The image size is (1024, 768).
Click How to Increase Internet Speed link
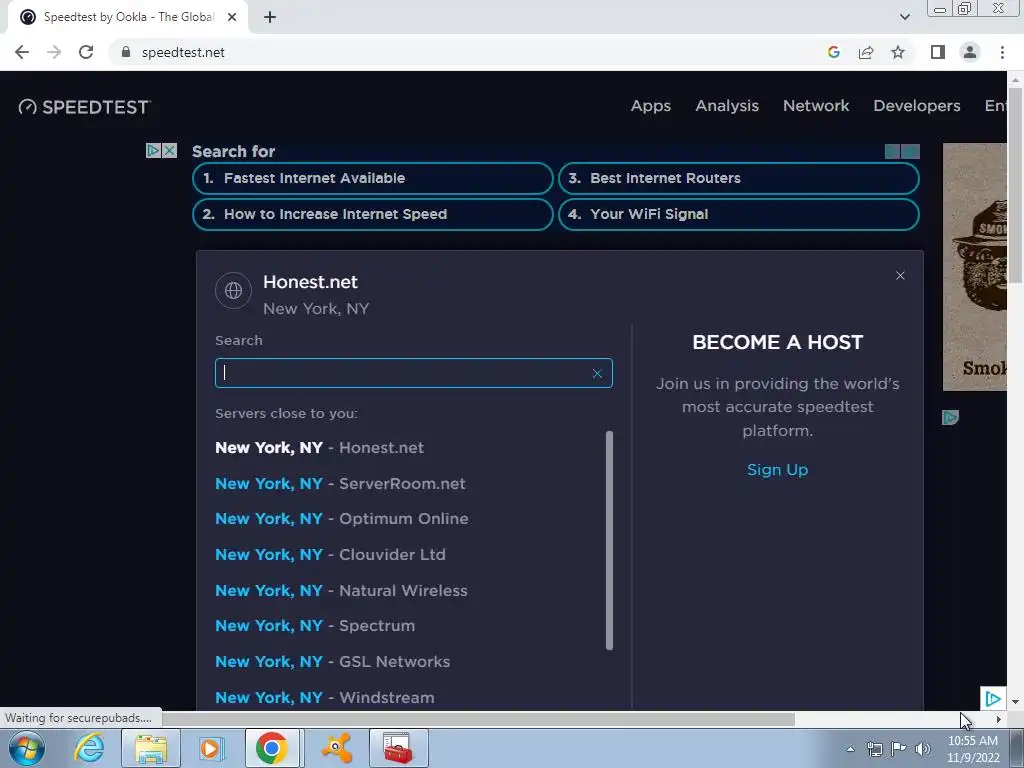[373, 214]
